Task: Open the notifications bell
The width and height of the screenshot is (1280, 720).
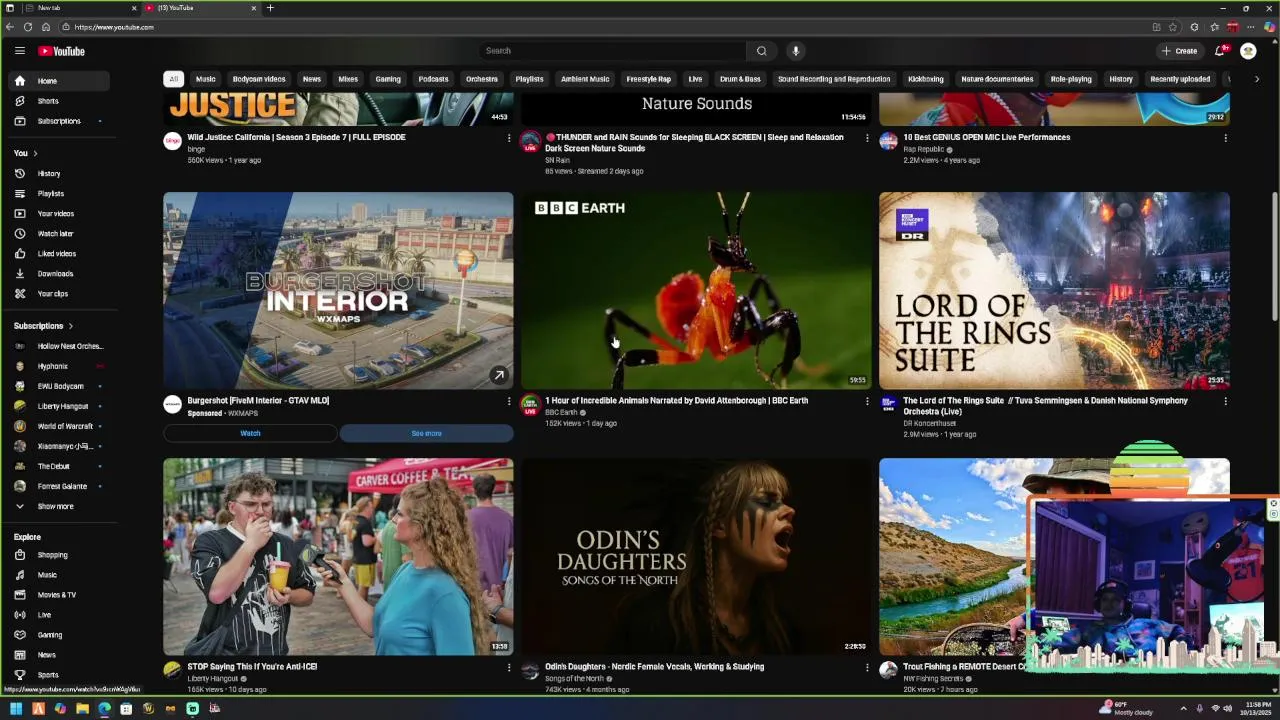Action: coord(1220,51)
